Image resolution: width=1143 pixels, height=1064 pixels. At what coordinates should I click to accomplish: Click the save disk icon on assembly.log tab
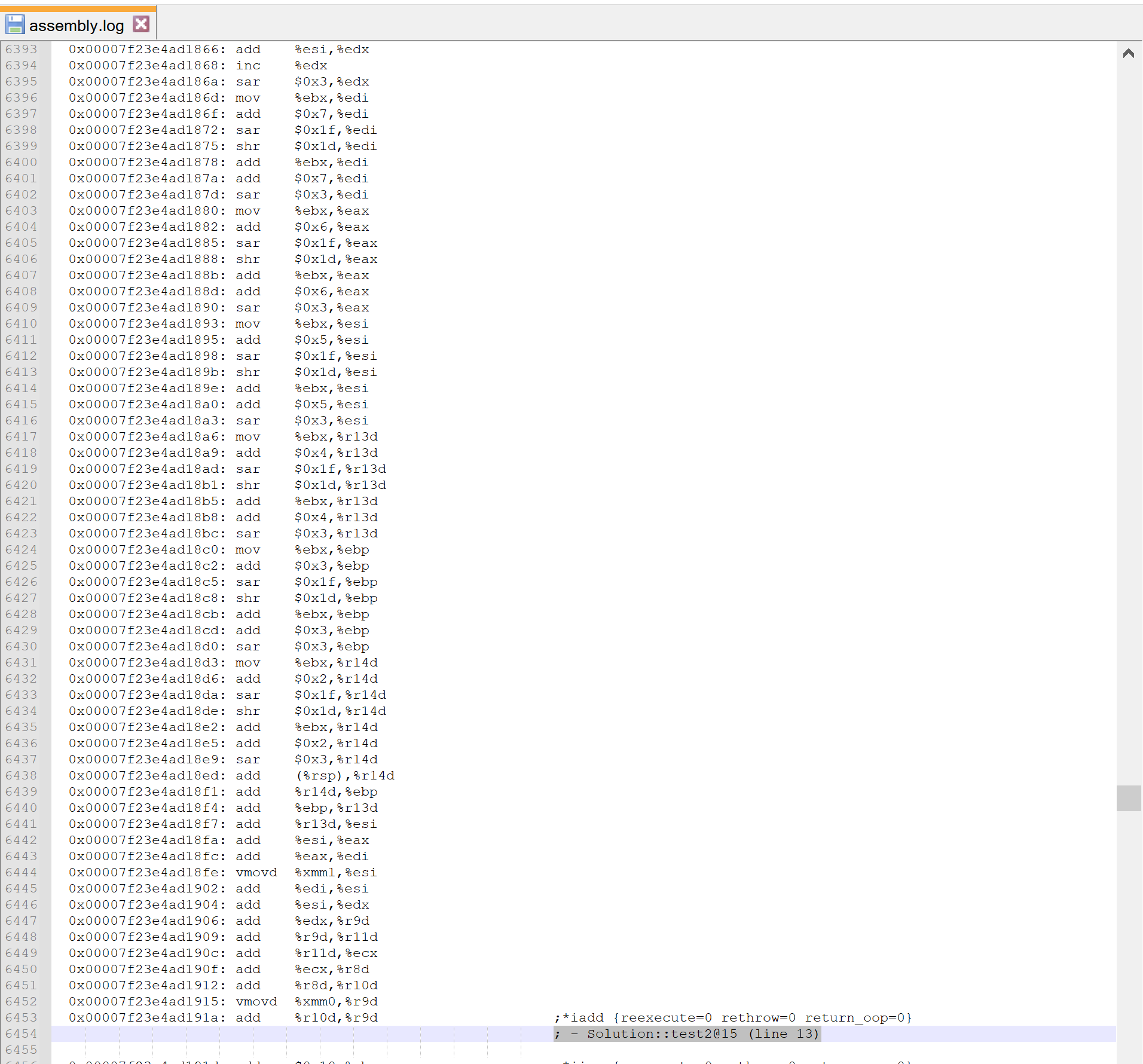[x=14, y=25]
